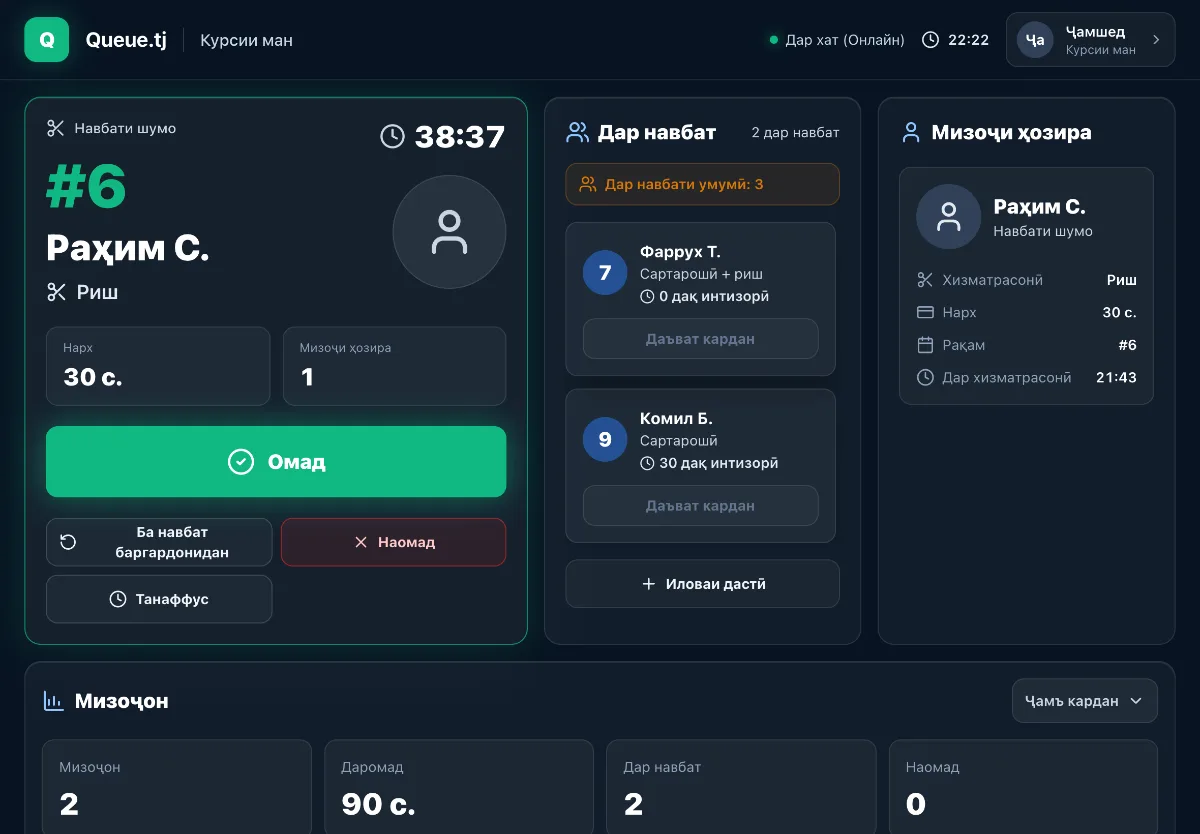The width and height of the screenshot is (1200, 834).
Task: Open the Ҷамшед profile menu chevron
Action: (x=1156, y=40)
